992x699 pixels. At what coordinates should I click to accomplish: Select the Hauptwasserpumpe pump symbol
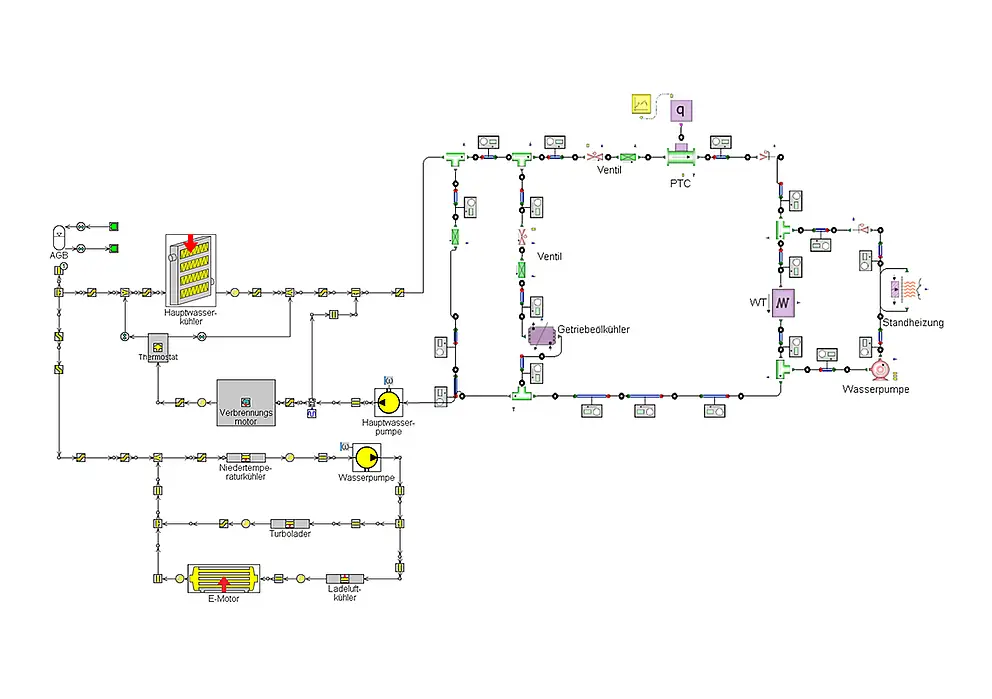pyautogui.click(x=388, y=402)
